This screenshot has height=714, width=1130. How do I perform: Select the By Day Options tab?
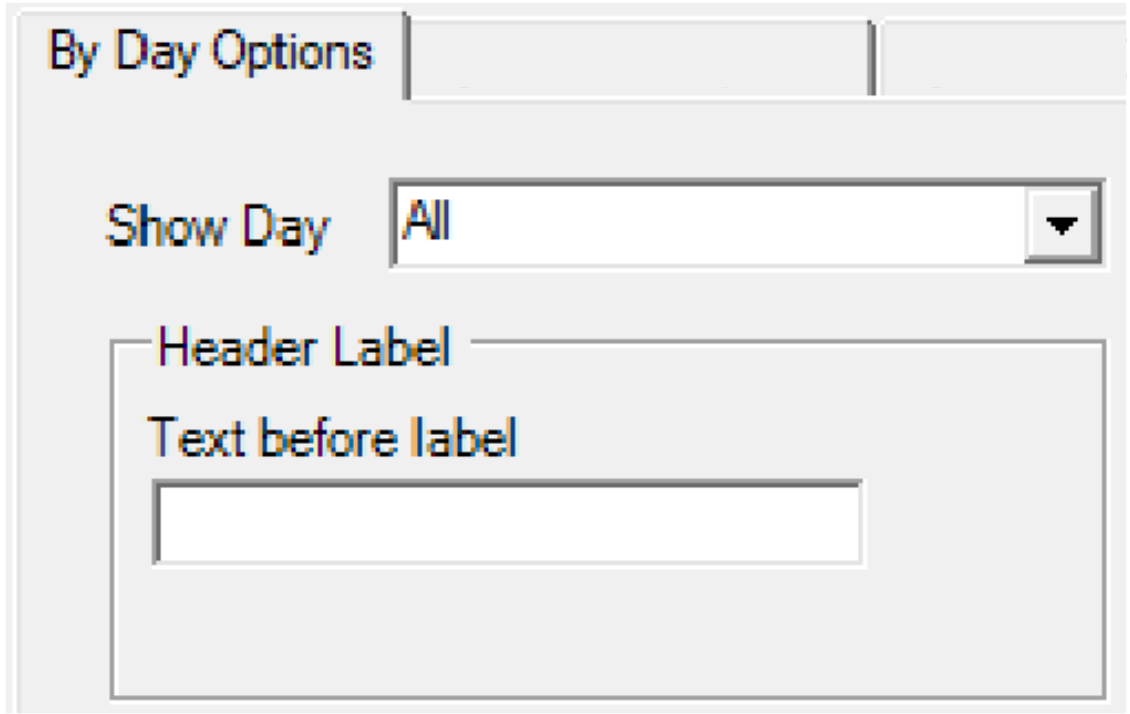210,52
